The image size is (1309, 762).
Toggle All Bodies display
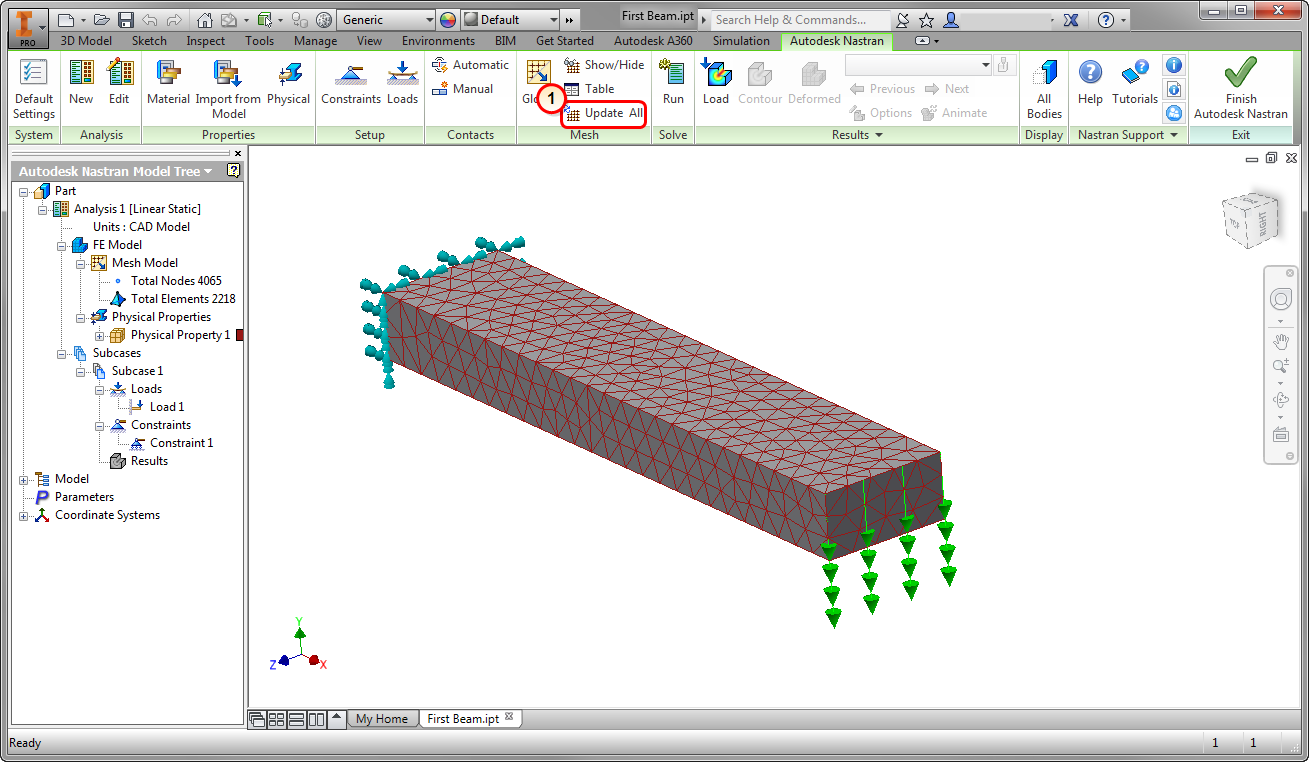pos(1044,89)
